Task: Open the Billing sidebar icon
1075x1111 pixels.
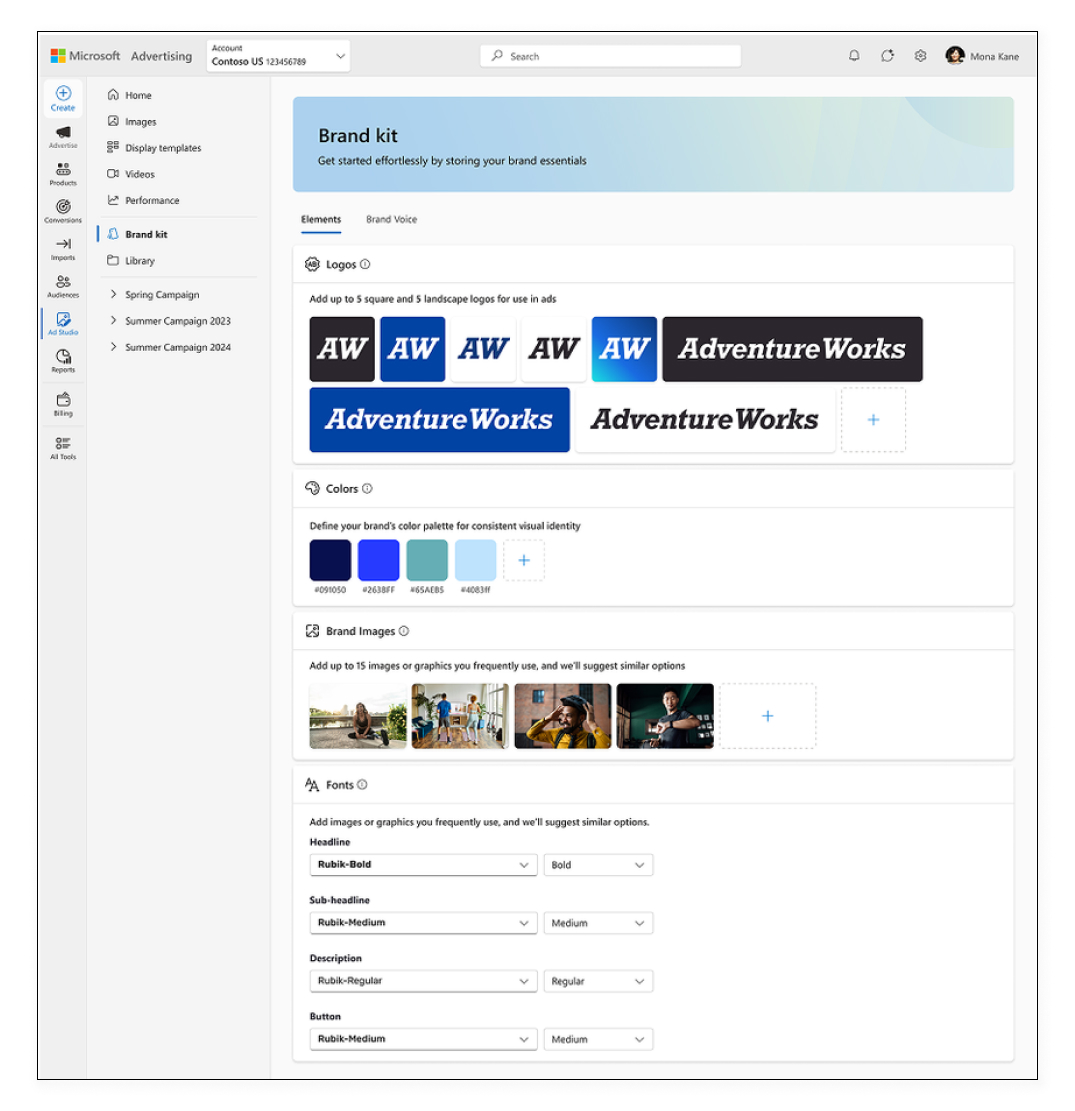Action: tap(63, 405)
